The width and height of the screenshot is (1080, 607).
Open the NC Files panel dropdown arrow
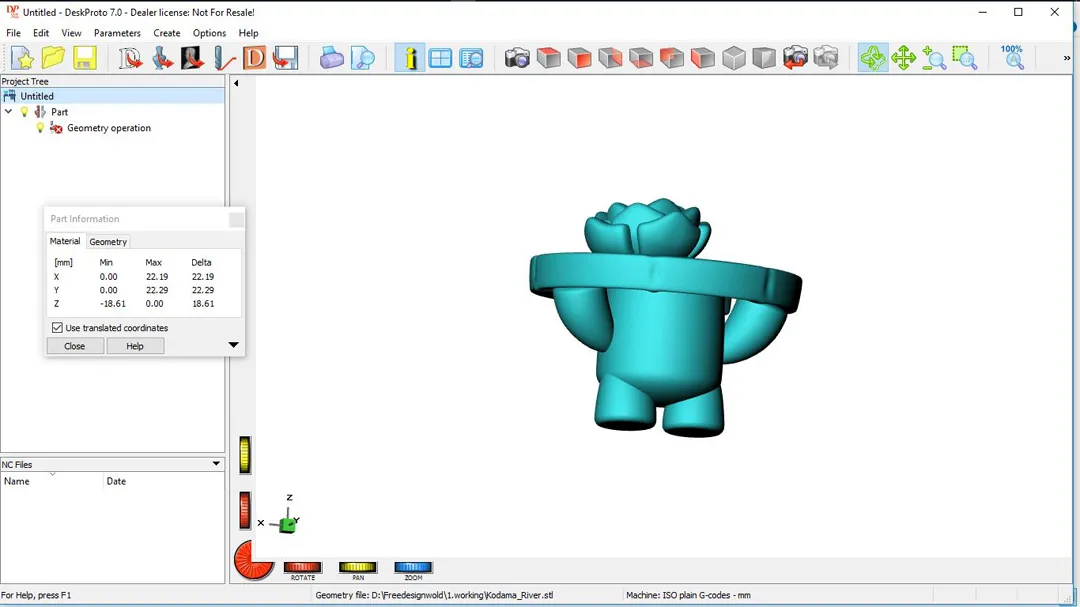[216, 464]
